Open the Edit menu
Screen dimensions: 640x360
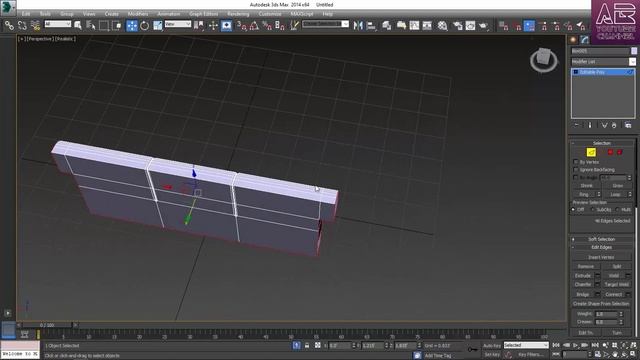coord(26,14)
